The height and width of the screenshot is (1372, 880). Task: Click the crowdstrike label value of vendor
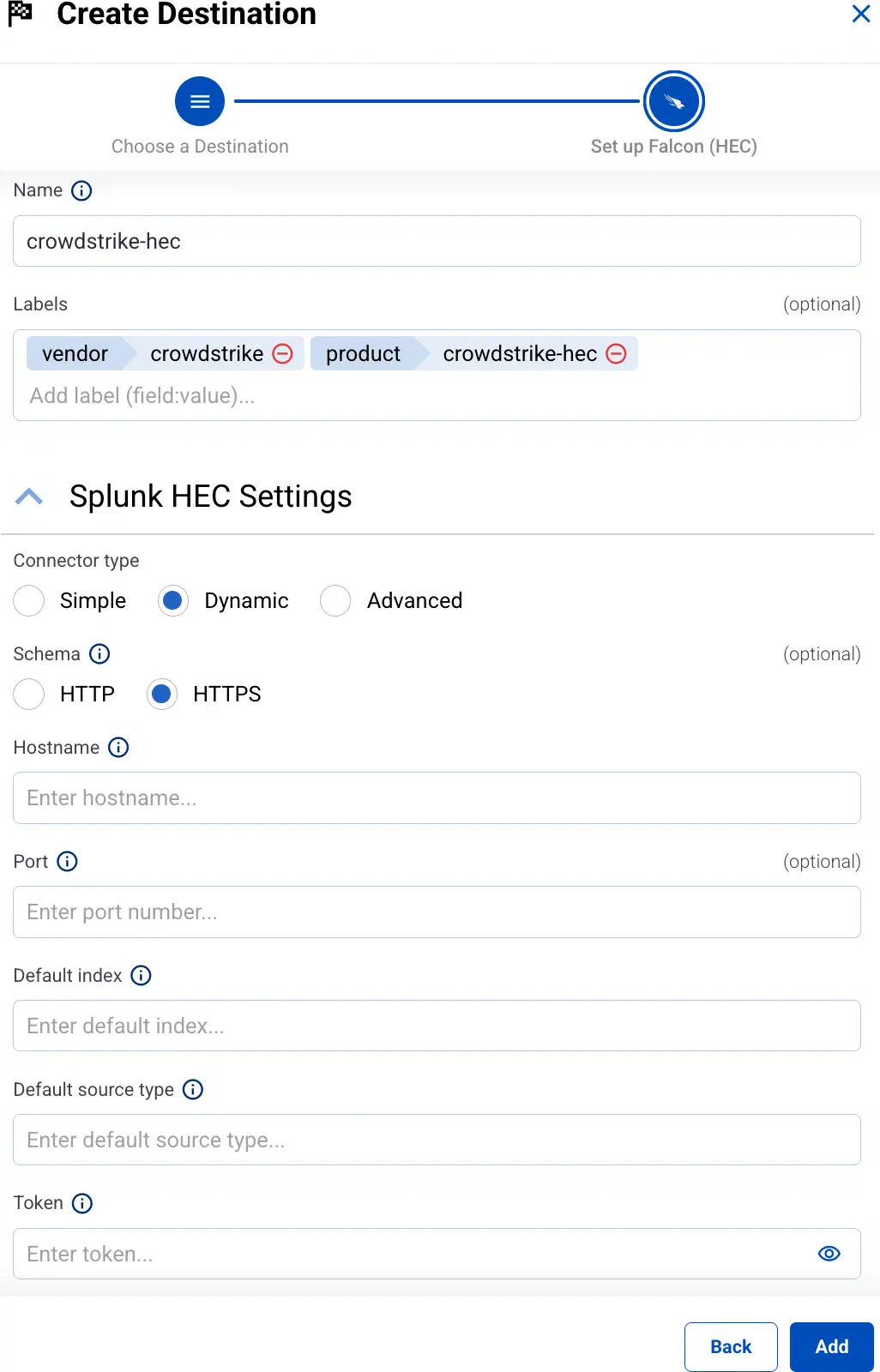[x=207, y=353]
